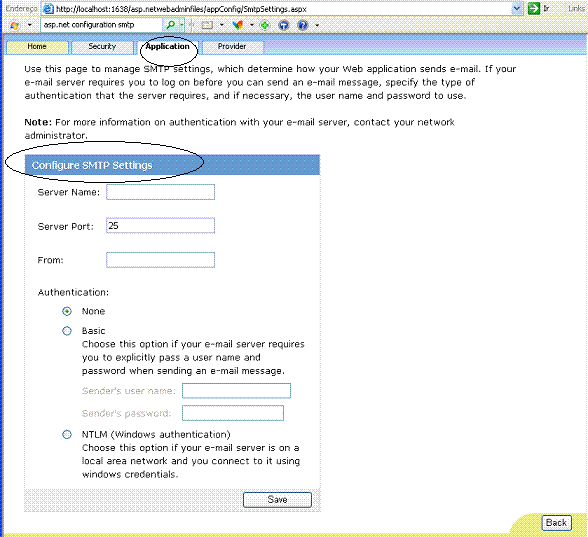This screenshot has height=537, width=588.
Task: Click the green go arrow icon
Action: [x=533, y=8]
